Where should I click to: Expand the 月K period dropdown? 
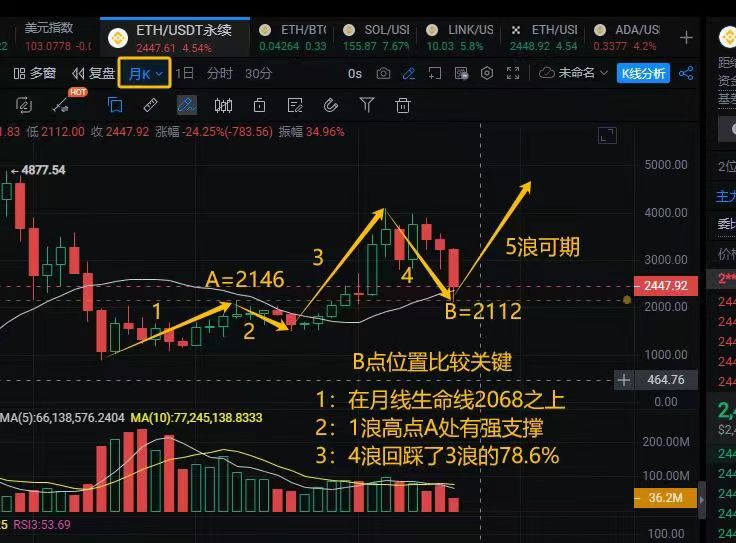pos(145,73)
